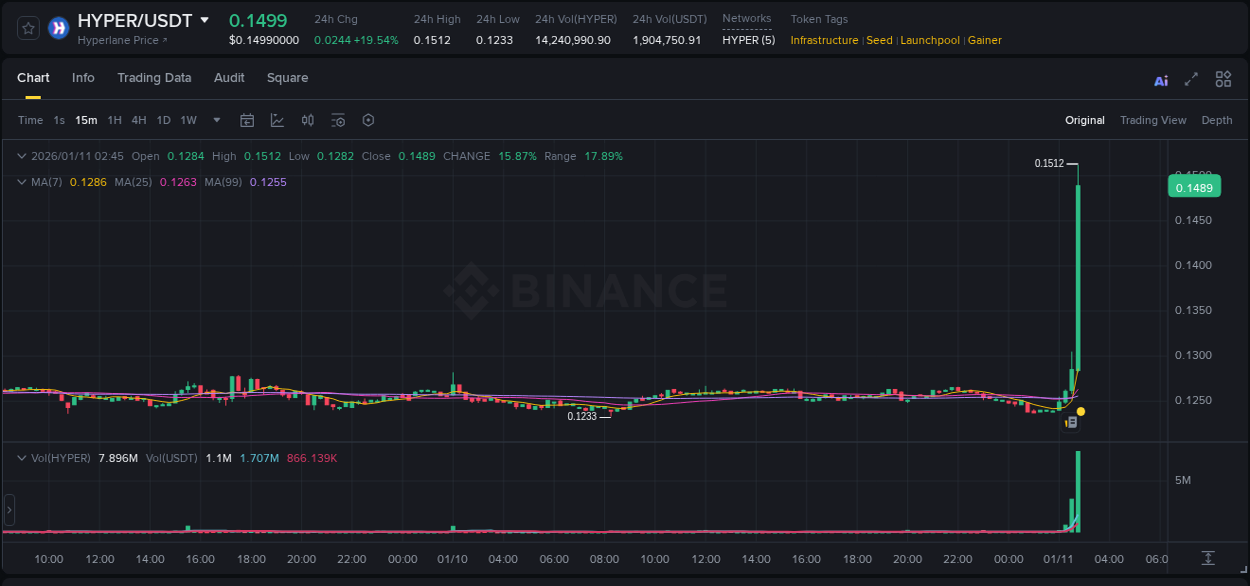
Task: Select the 4H time interval
Action: pos(139,120)
